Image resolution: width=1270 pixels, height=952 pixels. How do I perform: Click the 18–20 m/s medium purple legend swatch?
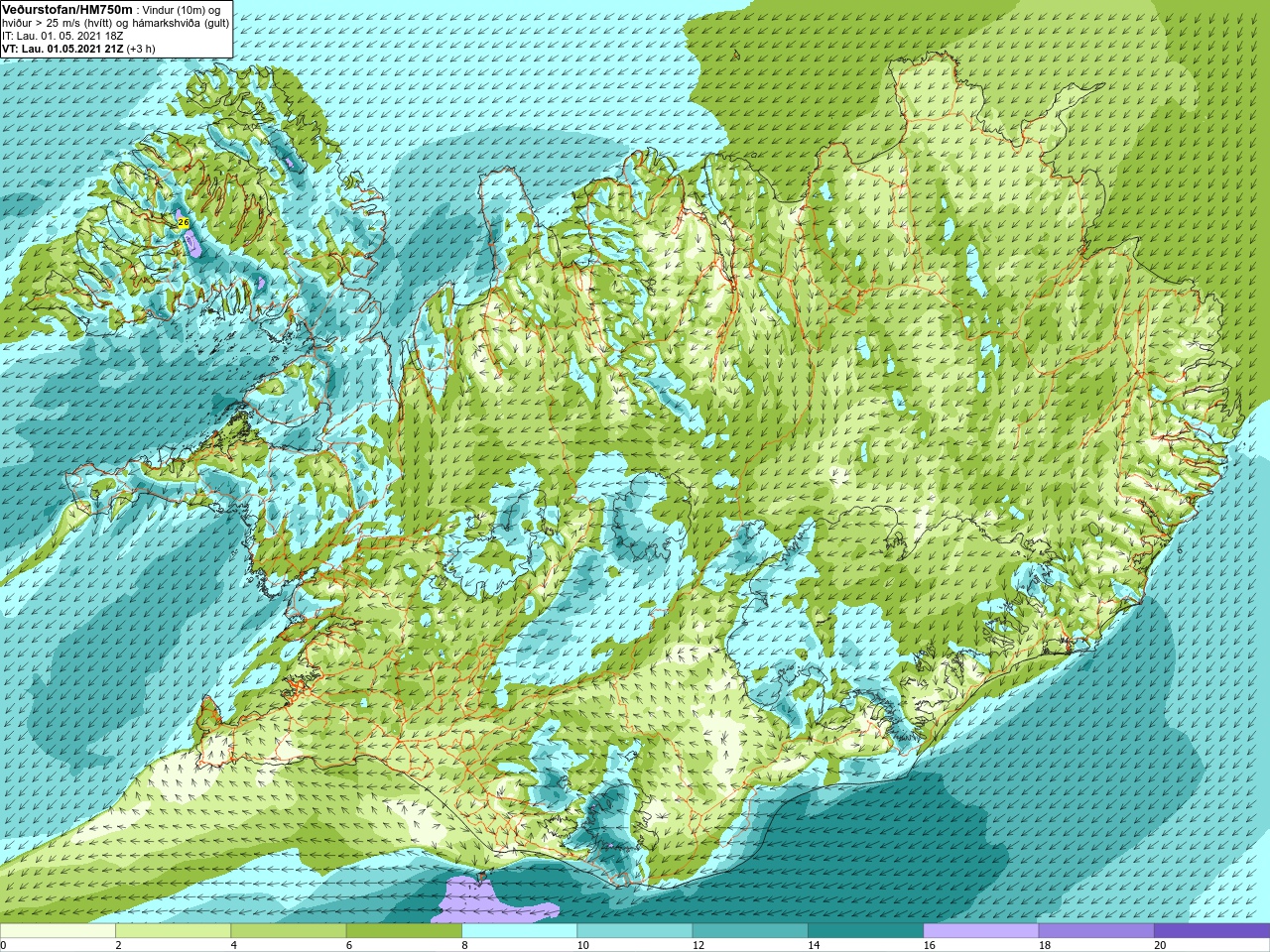pyautogui.click(x=1095, y=930)
